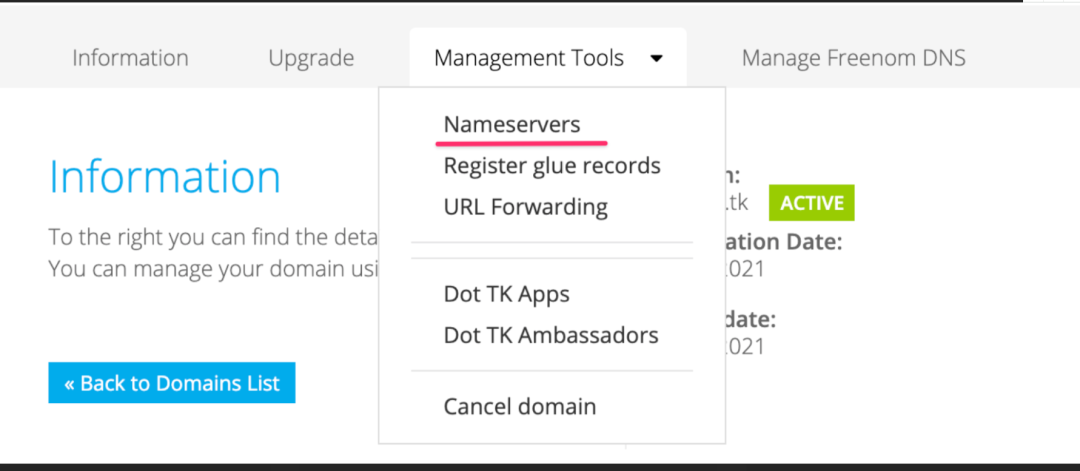Viewport: 1080px width, 471px height.
Task: Switch to the Upgrade tab
Action: [311, 58]
